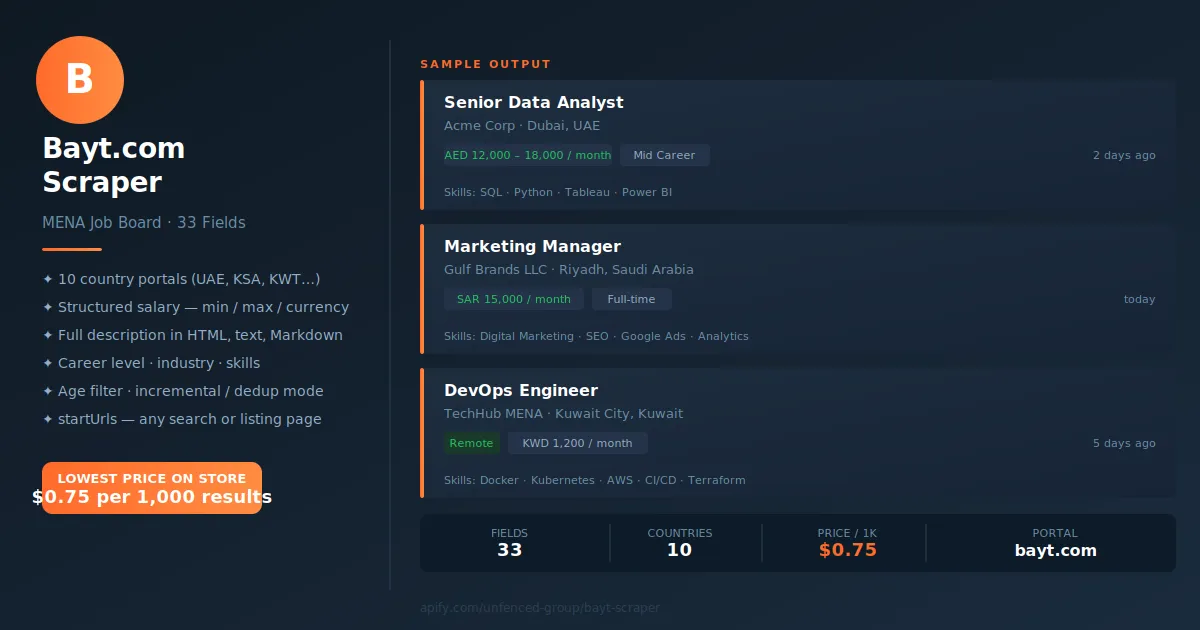1200x630 pixels.
Task: Click the PRICE / 1K $0.75 stat
Action: 848,543
